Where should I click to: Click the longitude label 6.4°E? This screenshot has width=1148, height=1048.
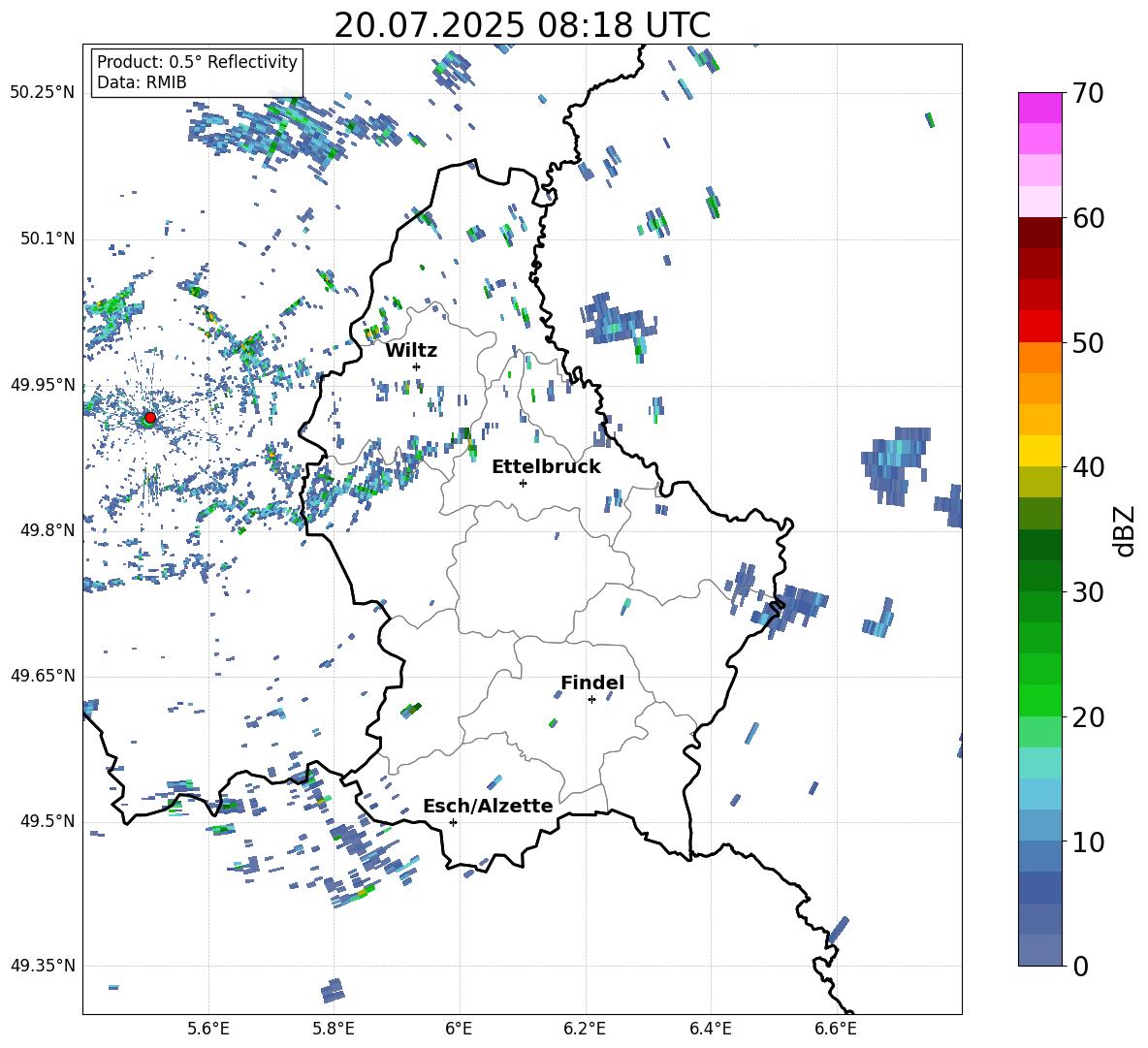point(710,1030)
